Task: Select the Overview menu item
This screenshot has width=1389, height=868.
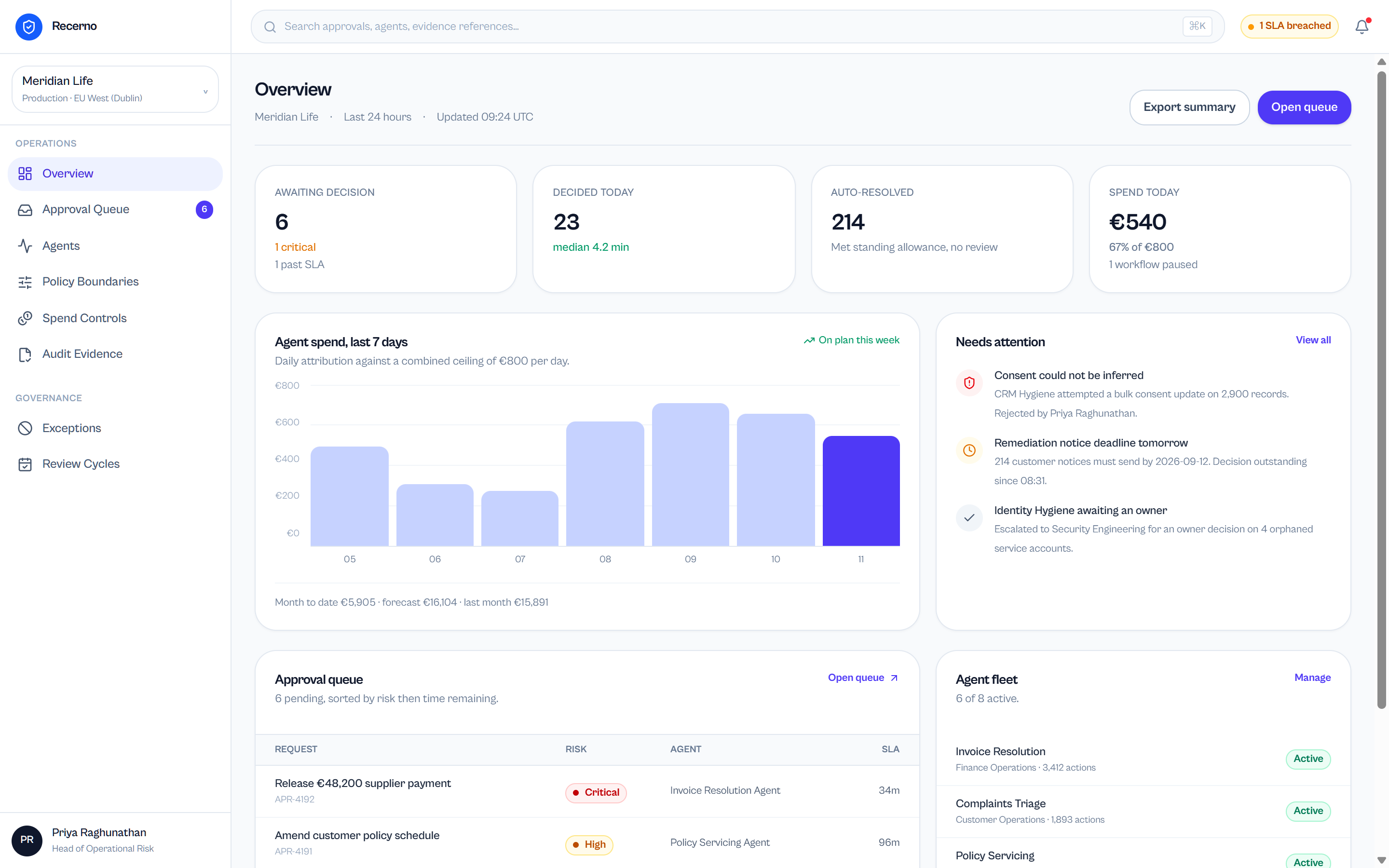Action: (x=115, y=174)
